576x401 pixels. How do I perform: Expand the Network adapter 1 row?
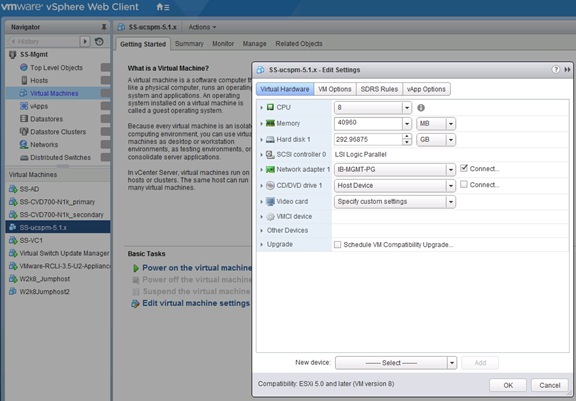tap(261, 170)
